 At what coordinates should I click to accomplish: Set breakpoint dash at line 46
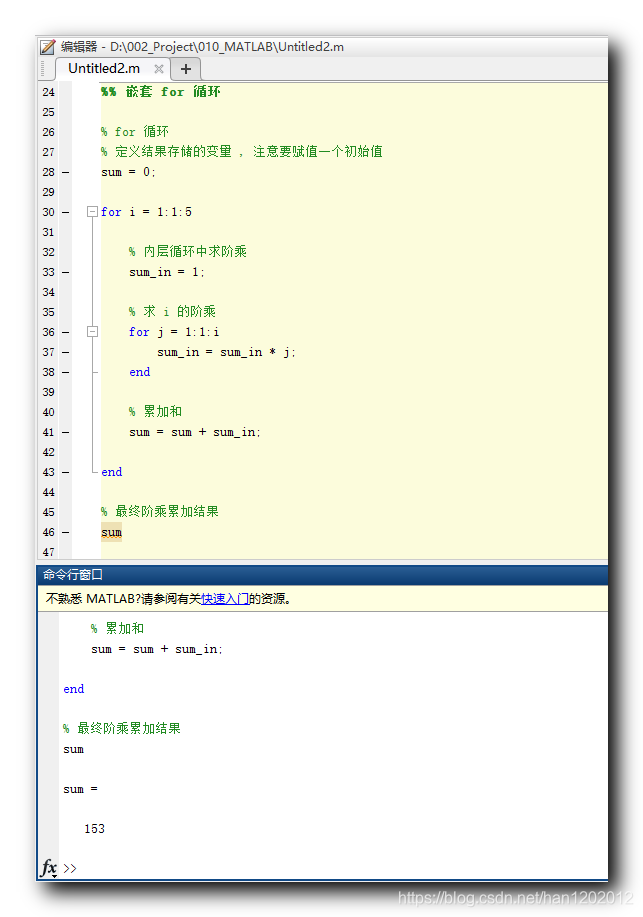click(66, 532)
